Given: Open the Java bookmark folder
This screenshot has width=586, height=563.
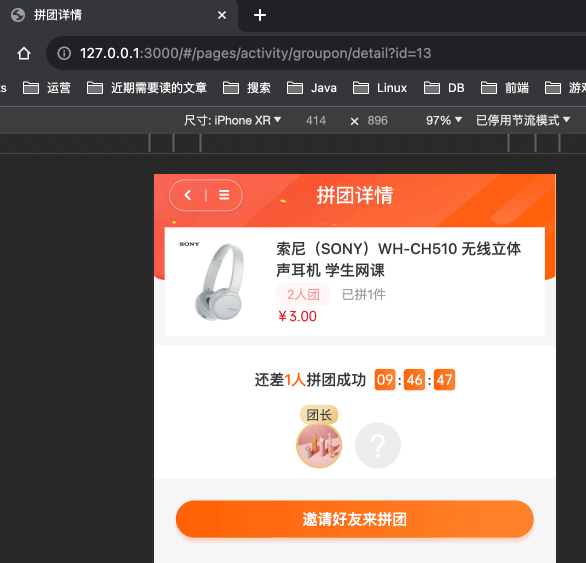Looking at the screenshot, I should [312, 88].
